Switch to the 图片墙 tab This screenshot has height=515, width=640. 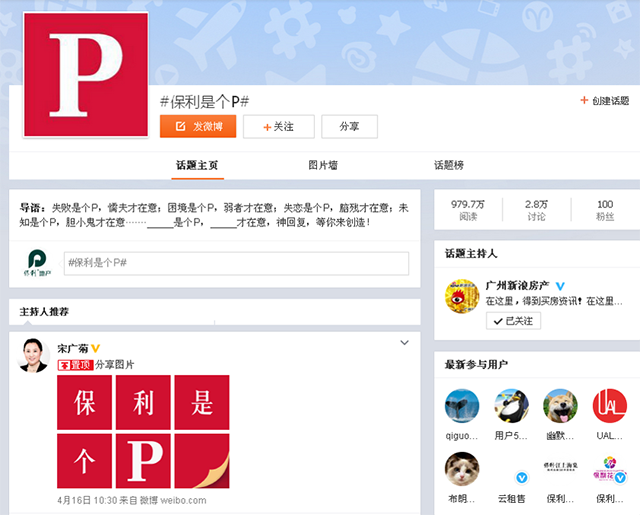pyautogui.click(x=323, y=165)
